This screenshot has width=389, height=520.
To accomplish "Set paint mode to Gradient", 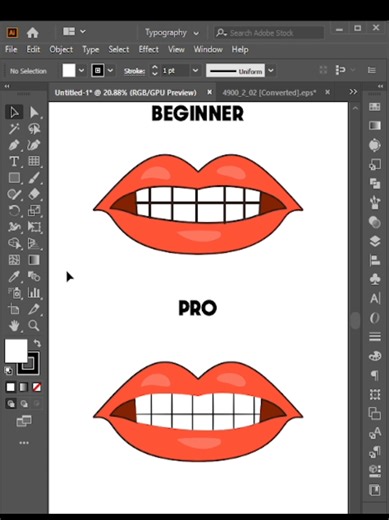I will [24, 387].
